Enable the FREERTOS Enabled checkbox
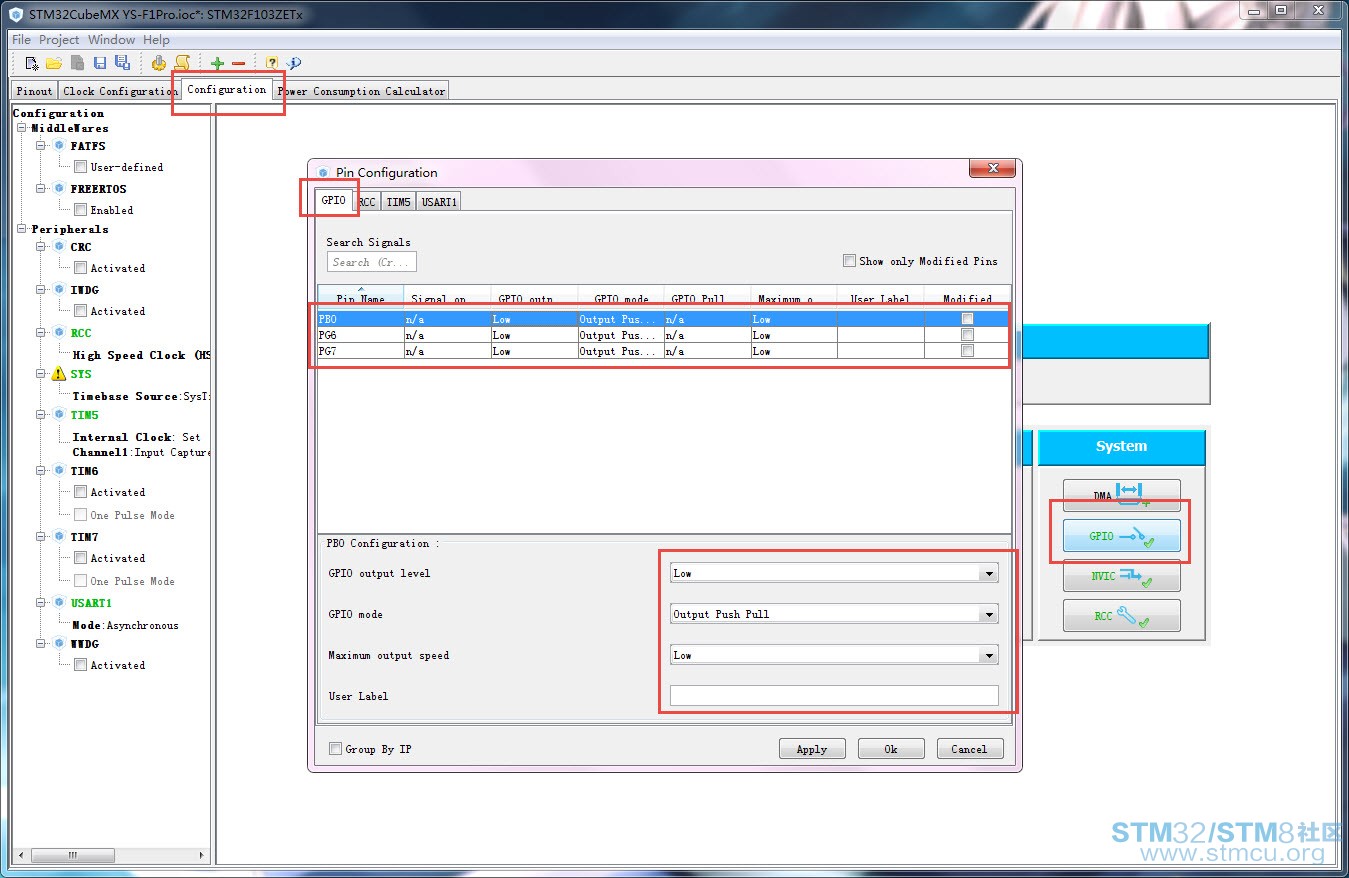1349x878 pixels. pyautogui.click(x=80, y=210)
